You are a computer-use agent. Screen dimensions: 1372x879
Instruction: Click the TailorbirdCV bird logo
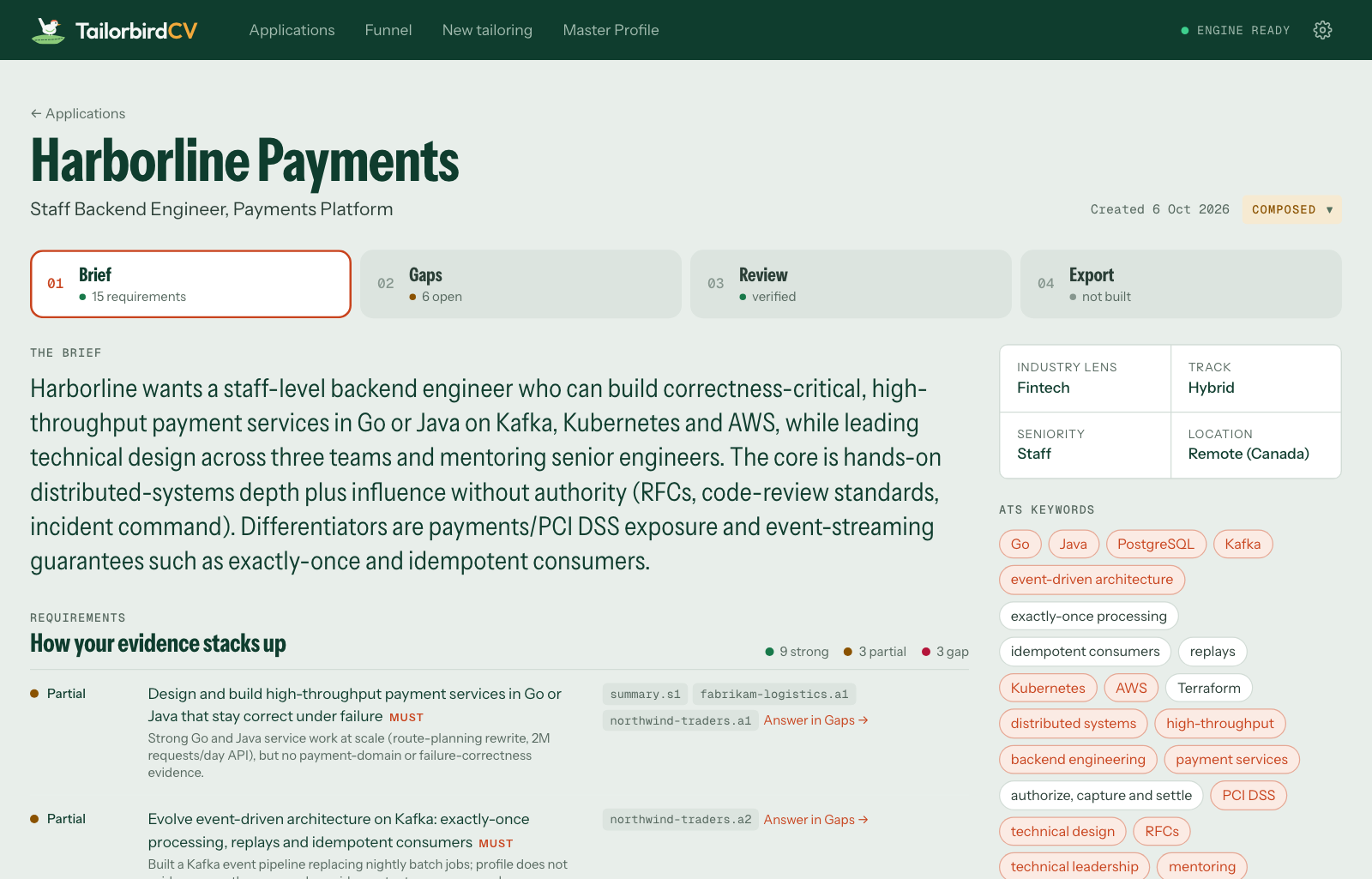point(48,30)
